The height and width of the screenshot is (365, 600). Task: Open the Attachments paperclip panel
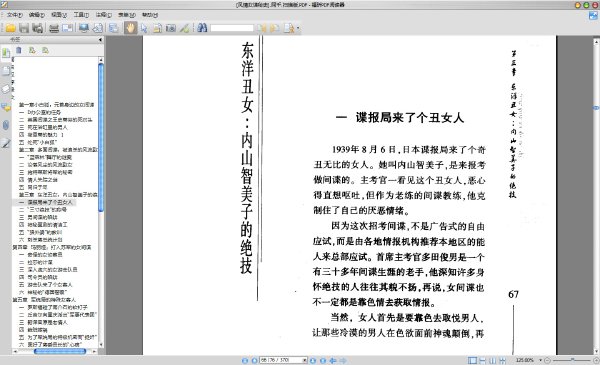6,125
